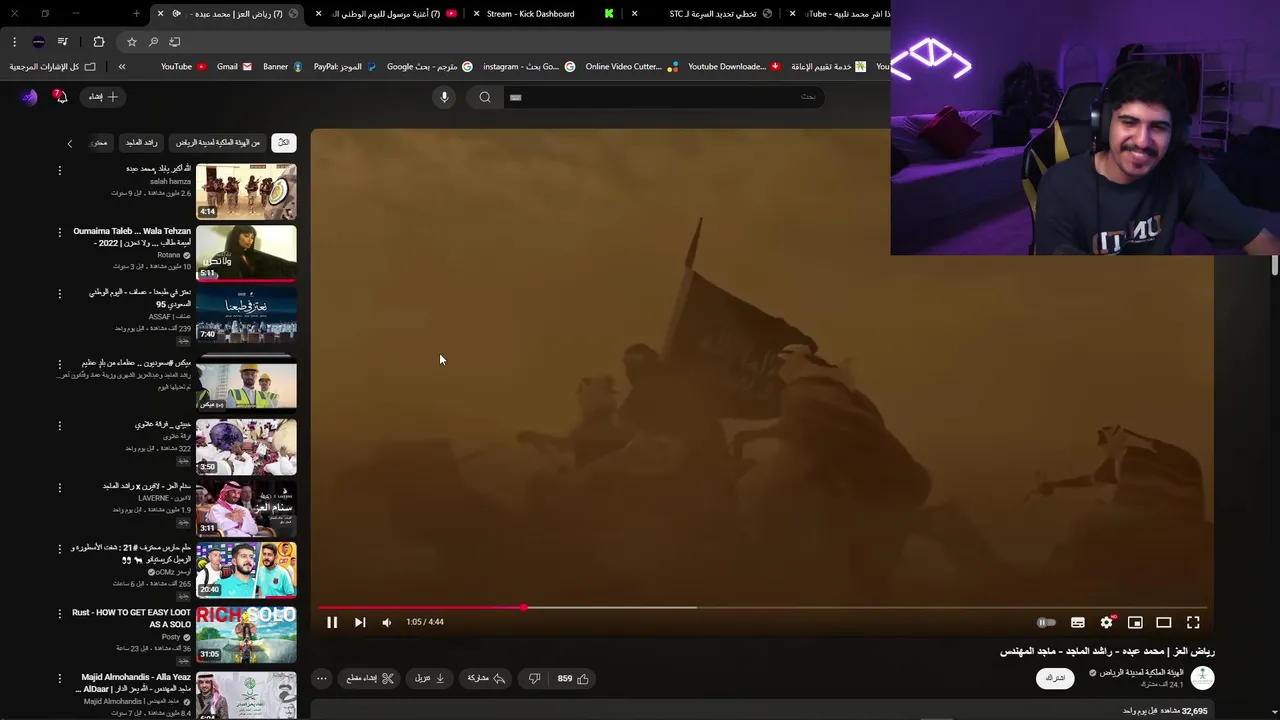Open more actions three-dot menu under video
The width and height of the screenshot is (1280, 720).
pos(321,678)
